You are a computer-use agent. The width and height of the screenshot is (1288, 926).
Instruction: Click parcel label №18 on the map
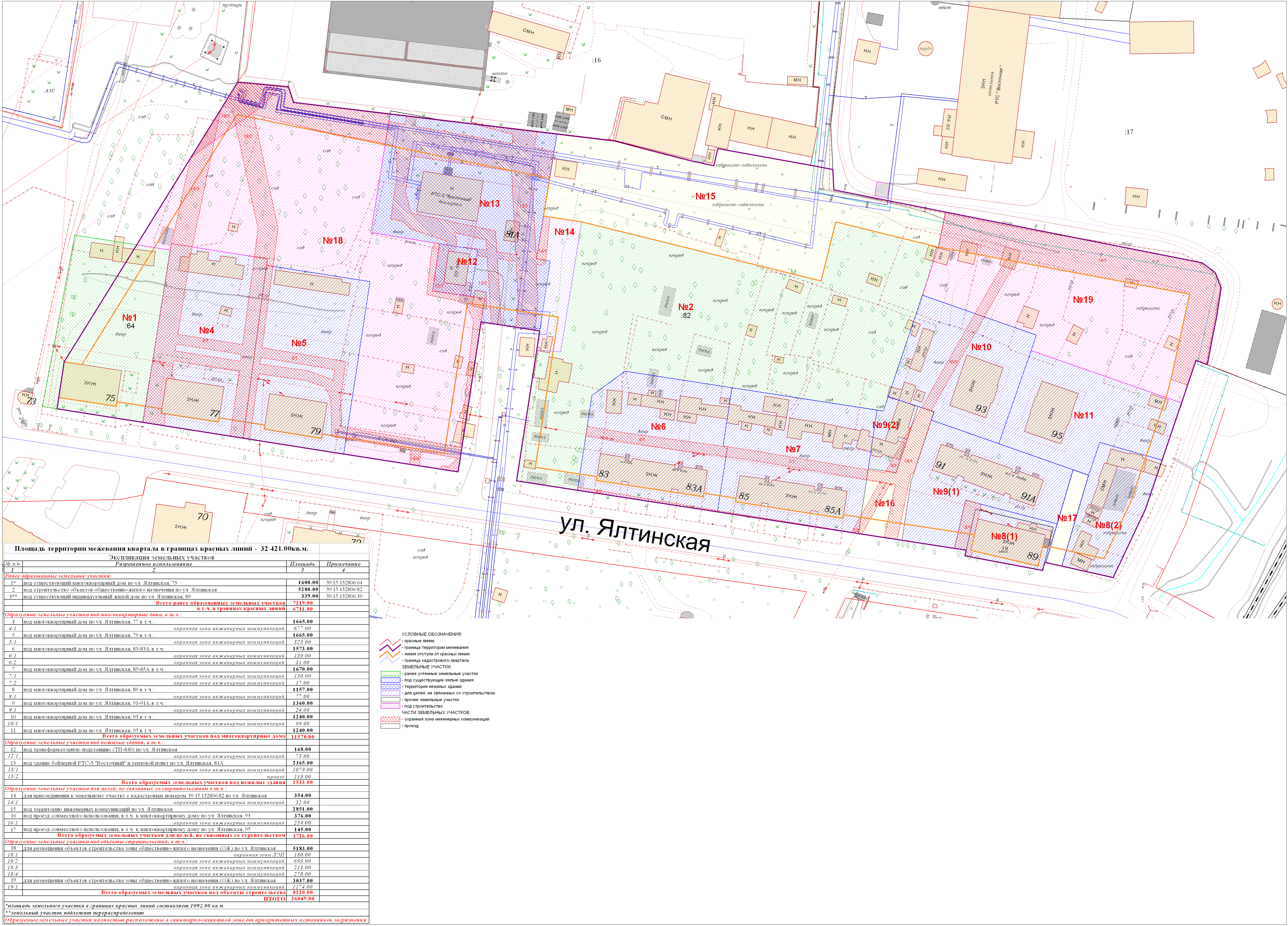333,241
